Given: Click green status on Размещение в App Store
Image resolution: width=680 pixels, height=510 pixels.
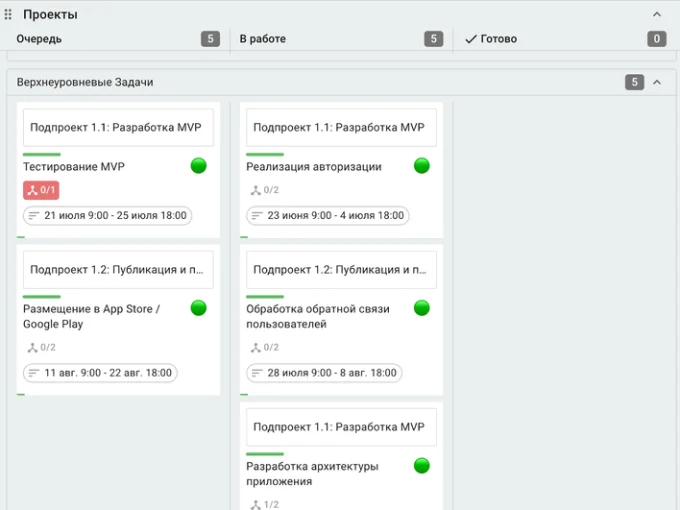Looking at the screenshot, I should click(x=198, y=308).
